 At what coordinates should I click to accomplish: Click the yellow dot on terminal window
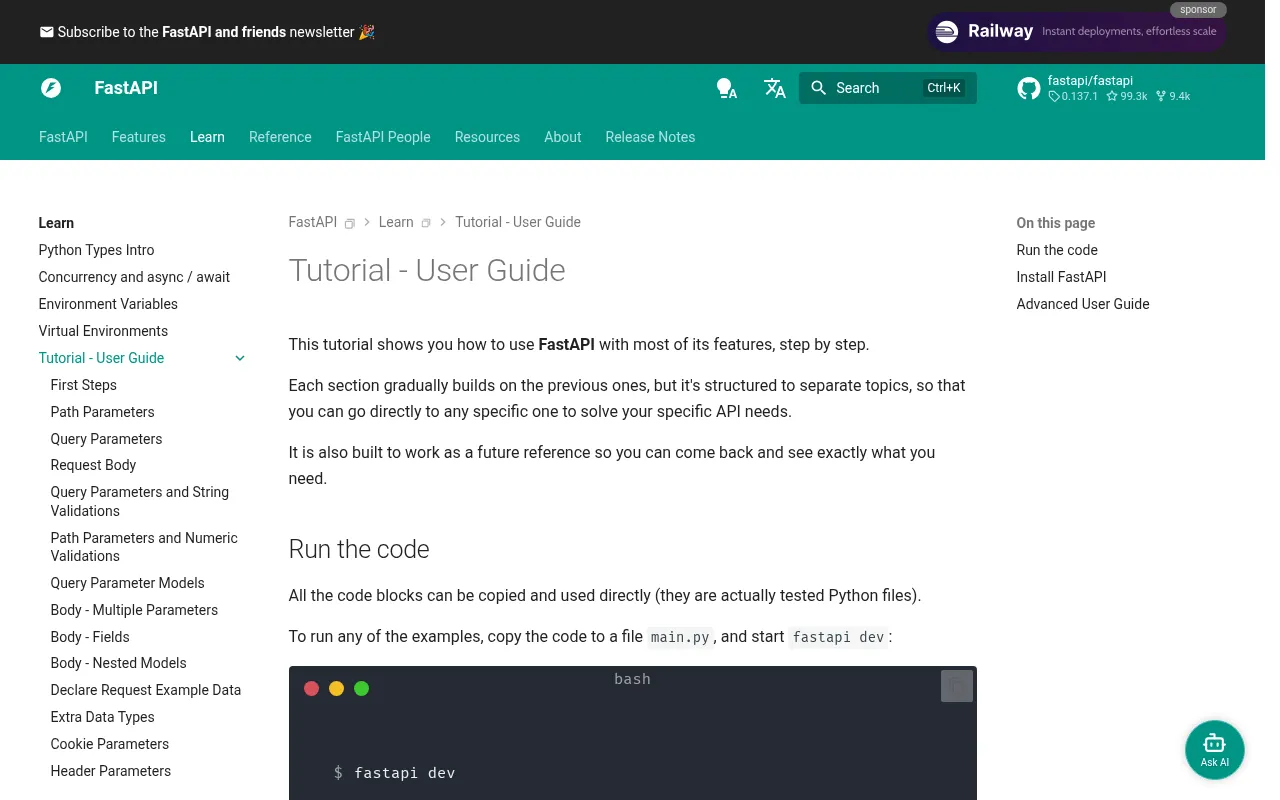[x=336, y=688]
